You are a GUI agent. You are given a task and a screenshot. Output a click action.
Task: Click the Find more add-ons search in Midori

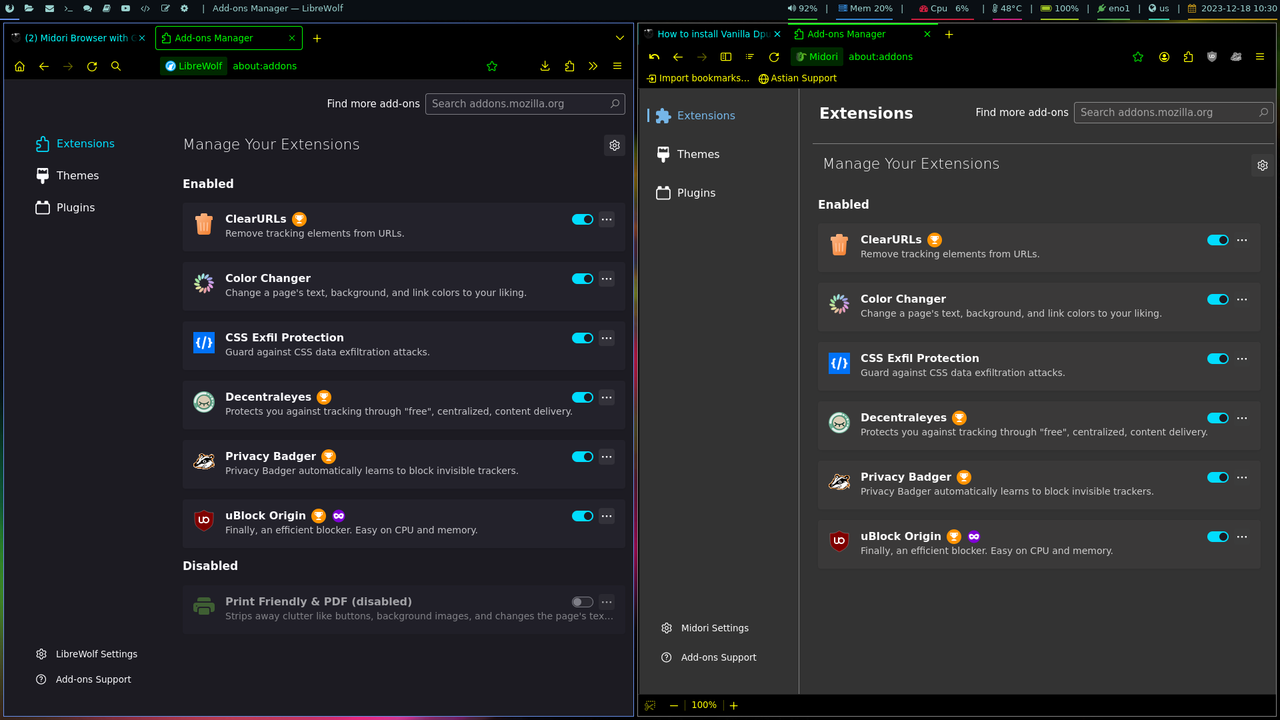(x=1174, y=113)
